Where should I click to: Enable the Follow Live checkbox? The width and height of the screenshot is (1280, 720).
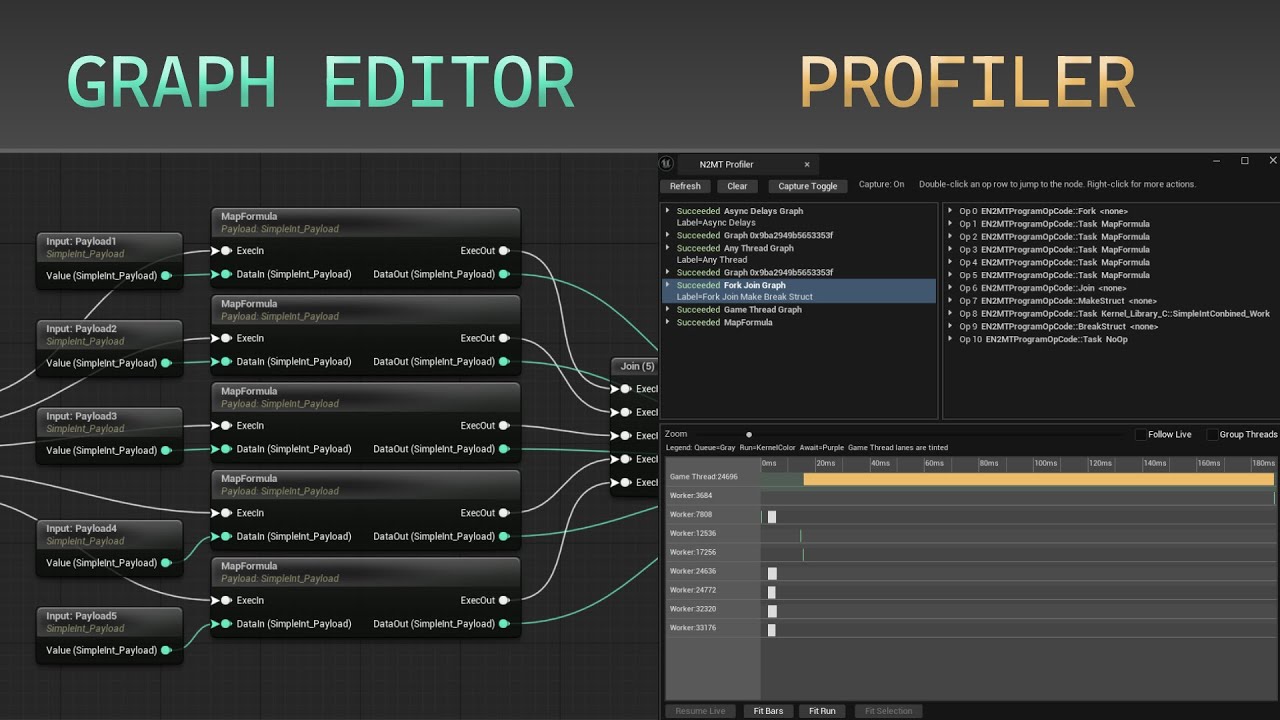[1141, 435]
